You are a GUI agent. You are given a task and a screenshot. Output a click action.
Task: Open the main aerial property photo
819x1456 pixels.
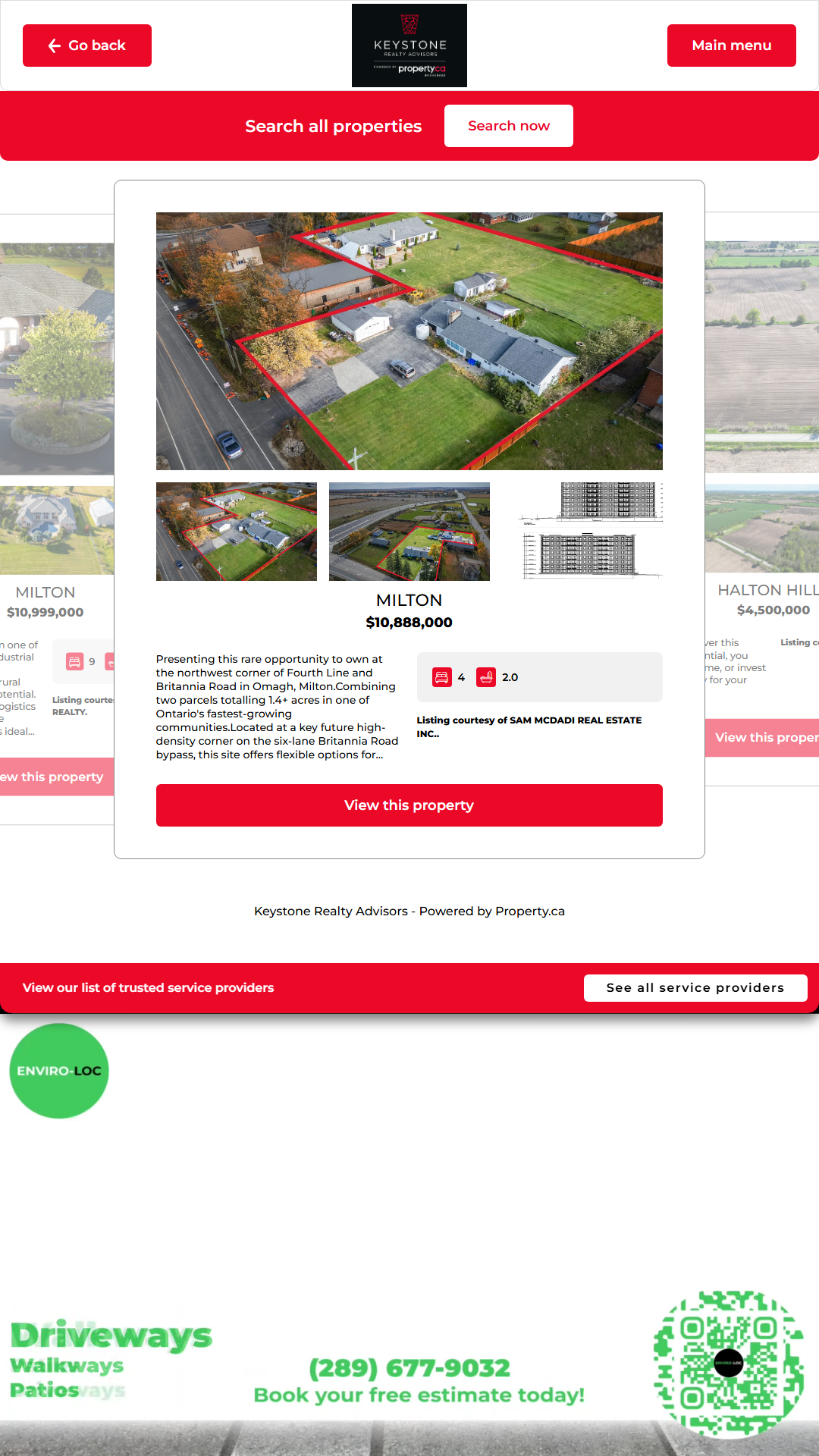coord(409,341)
